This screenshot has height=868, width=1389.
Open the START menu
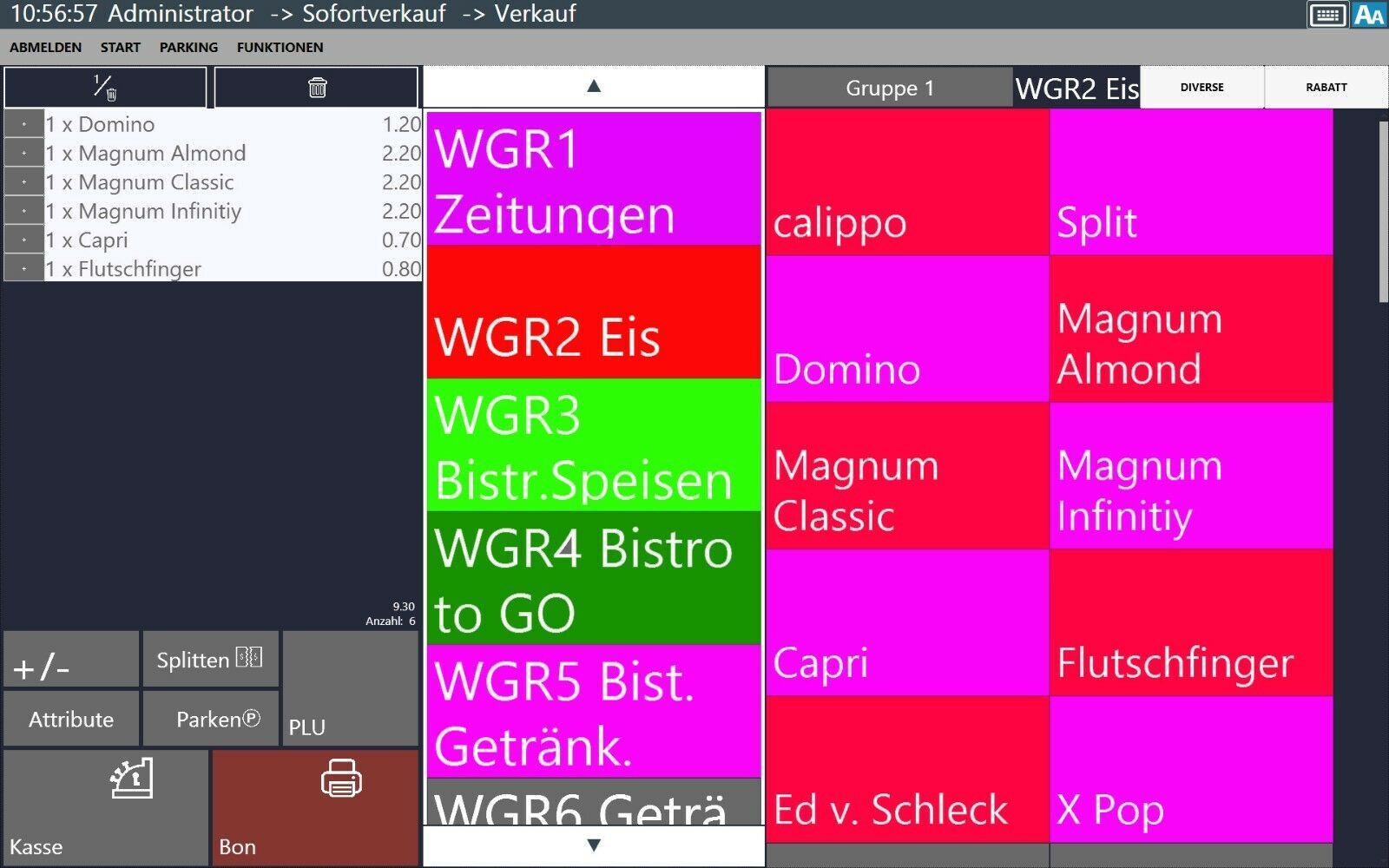tap(121, 48)
